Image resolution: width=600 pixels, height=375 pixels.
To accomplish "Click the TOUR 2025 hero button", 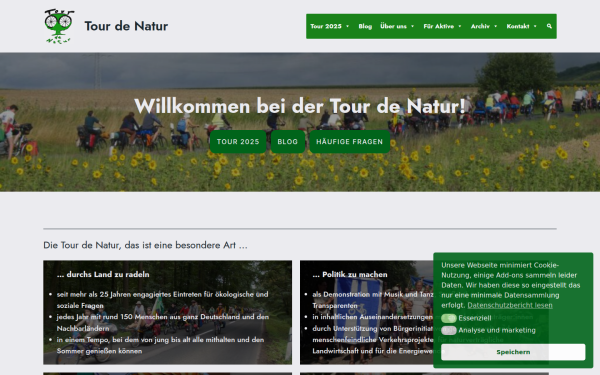I will (x=238, y=142).
